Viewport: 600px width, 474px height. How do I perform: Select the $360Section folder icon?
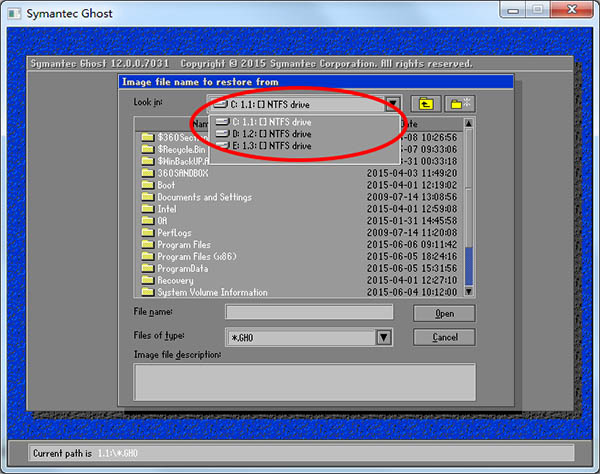(x=147, y=137)
